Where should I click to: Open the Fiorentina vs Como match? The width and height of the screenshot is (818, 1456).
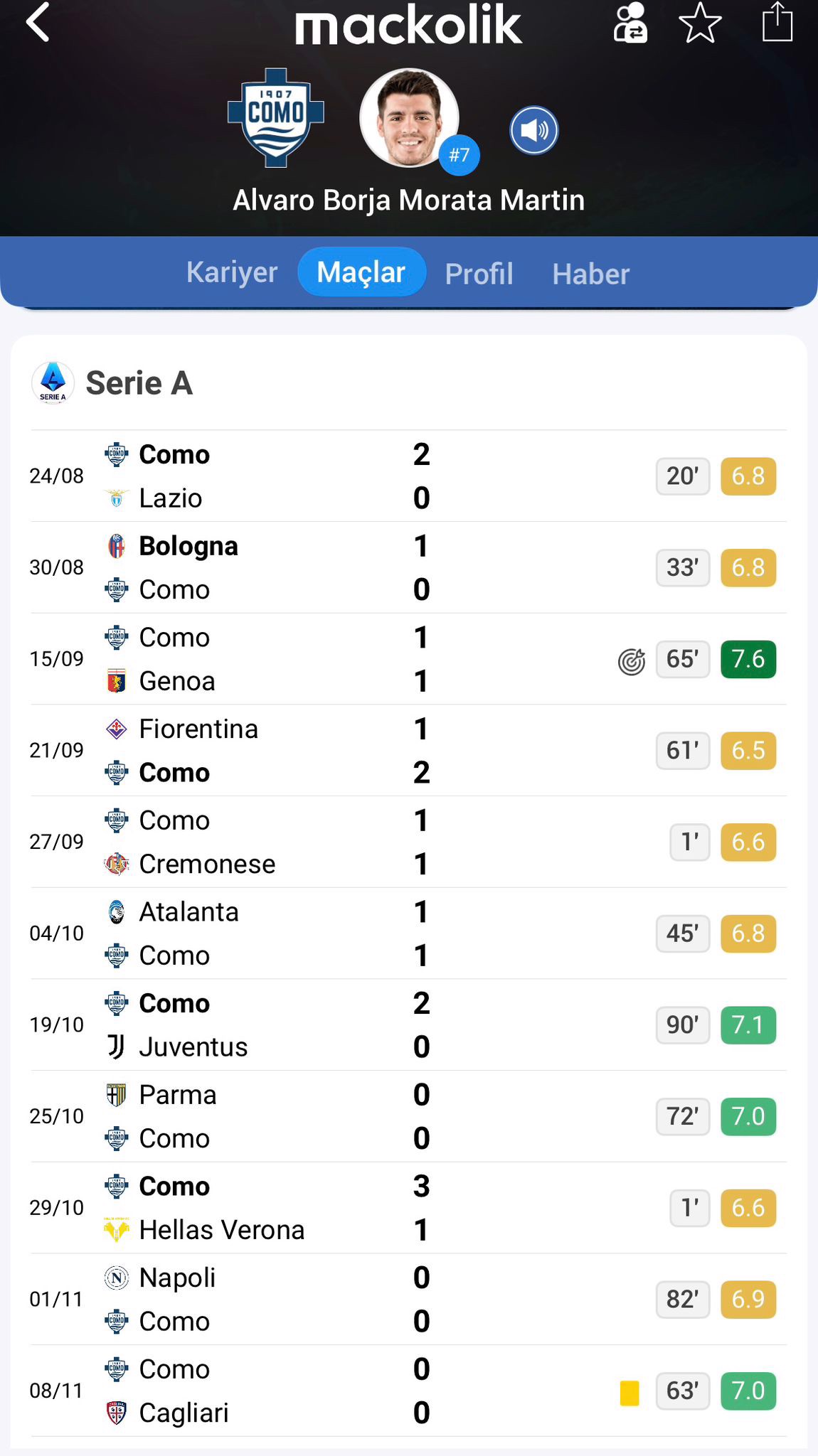pos(285,751)
